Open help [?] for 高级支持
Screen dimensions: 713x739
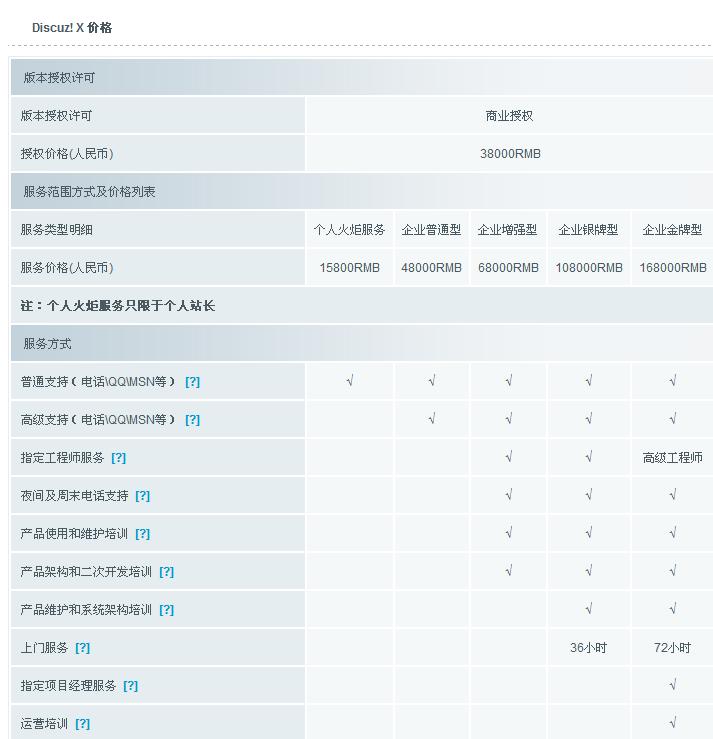[x=192, y=420]
